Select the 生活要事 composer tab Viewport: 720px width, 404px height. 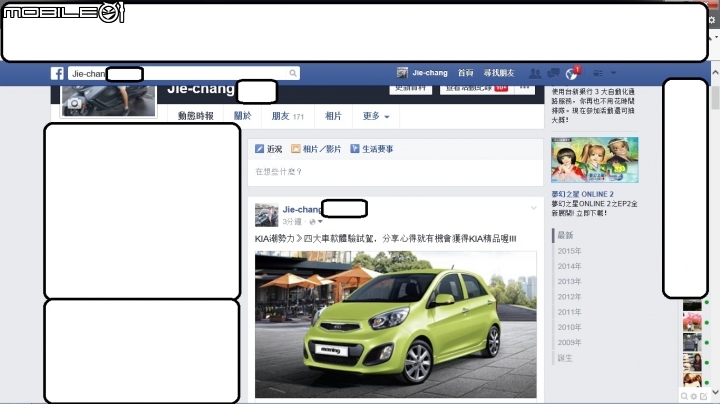372,149
